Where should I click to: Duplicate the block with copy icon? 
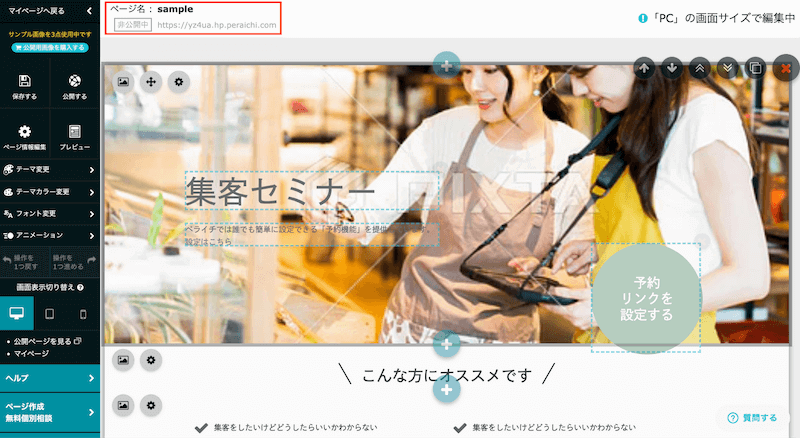click(756, 67)
